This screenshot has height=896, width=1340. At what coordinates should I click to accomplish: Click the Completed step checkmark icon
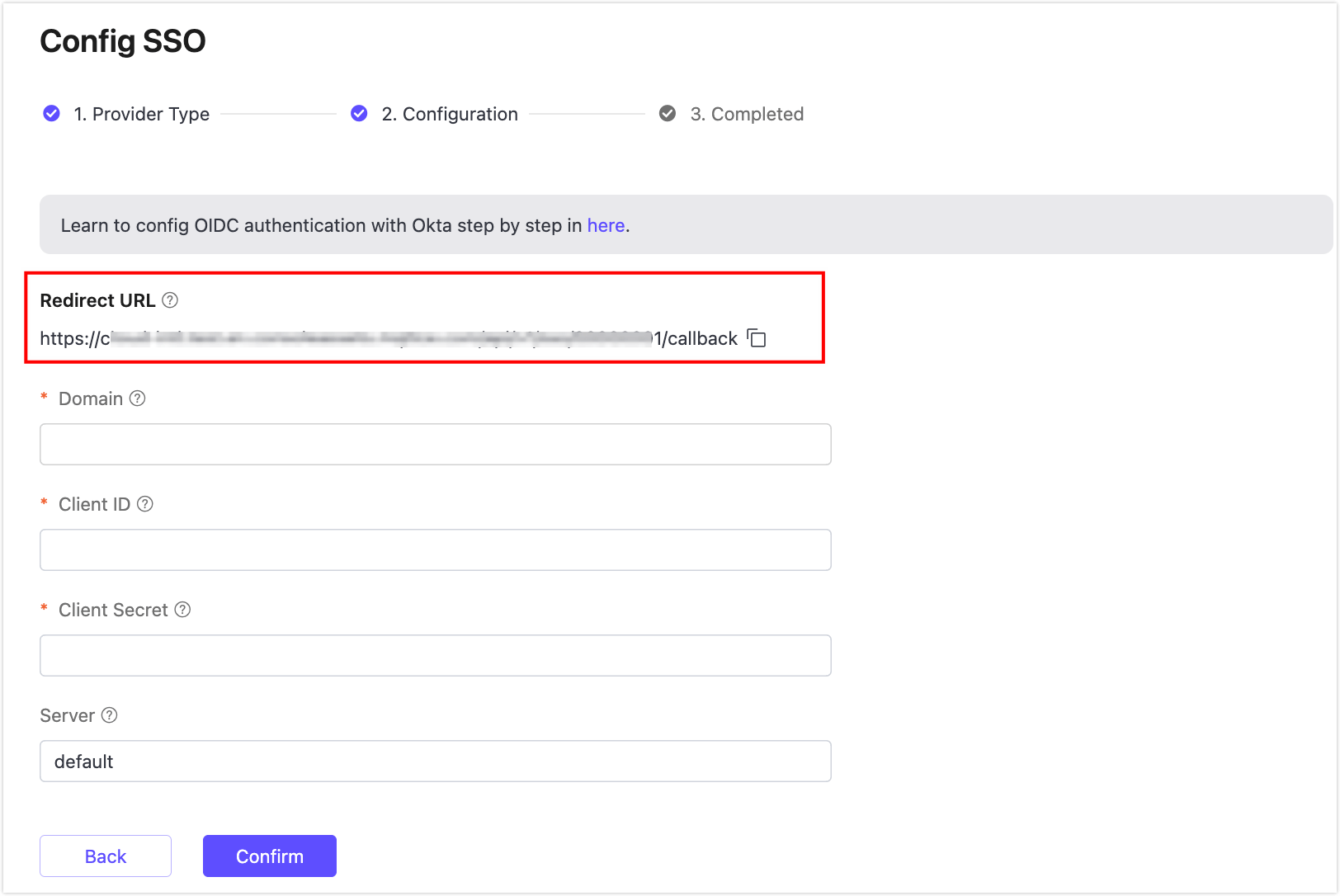(x=668, y=114)
